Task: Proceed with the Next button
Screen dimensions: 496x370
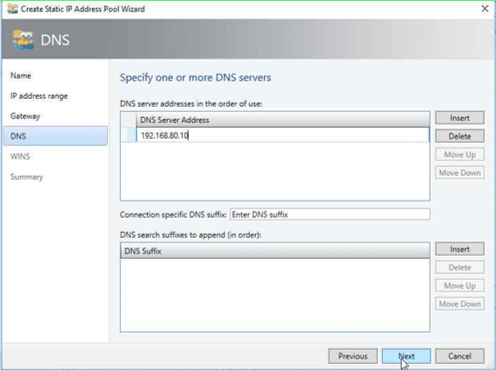Action: (x=406, y=356)
